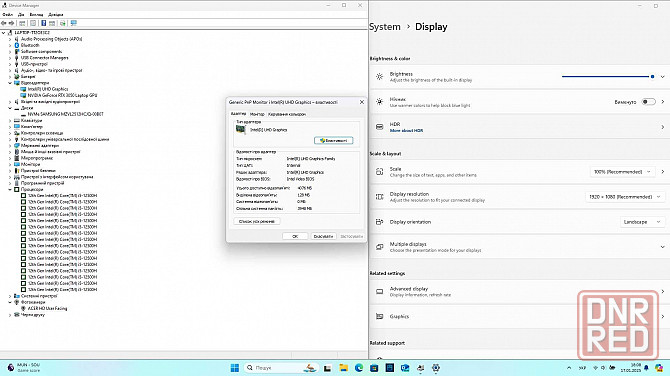
Task: Click the taskbar search box
Action: point(281,368)
